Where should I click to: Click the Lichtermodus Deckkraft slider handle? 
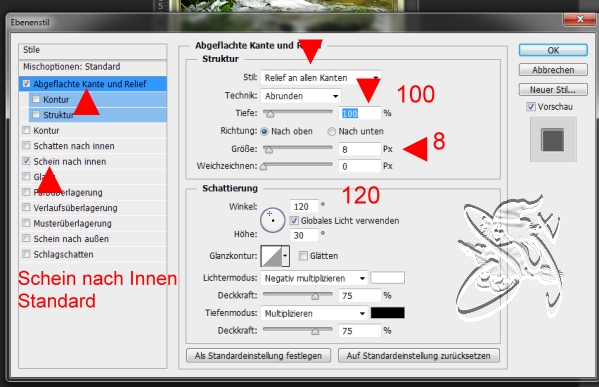pos(315,296)
